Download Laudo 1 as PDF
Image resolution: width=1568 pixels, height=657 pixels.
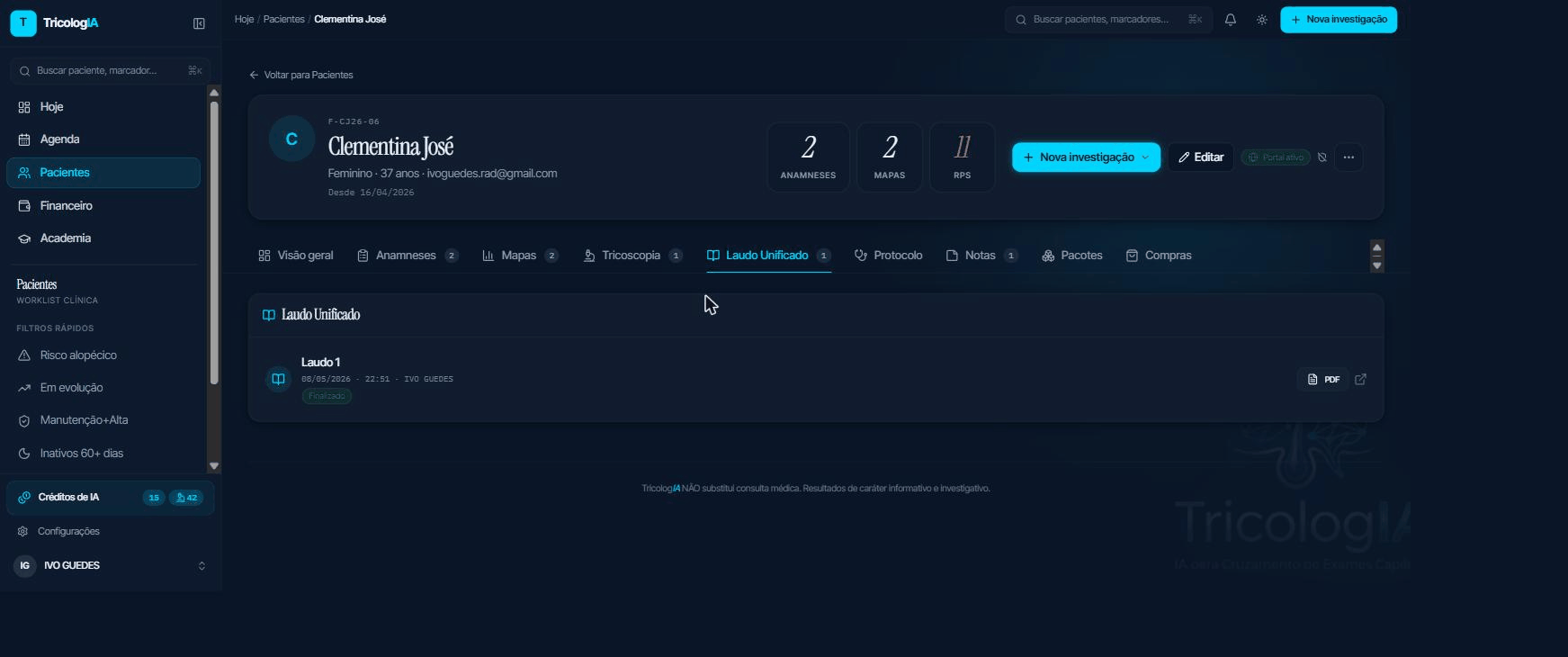[1323, 380]
